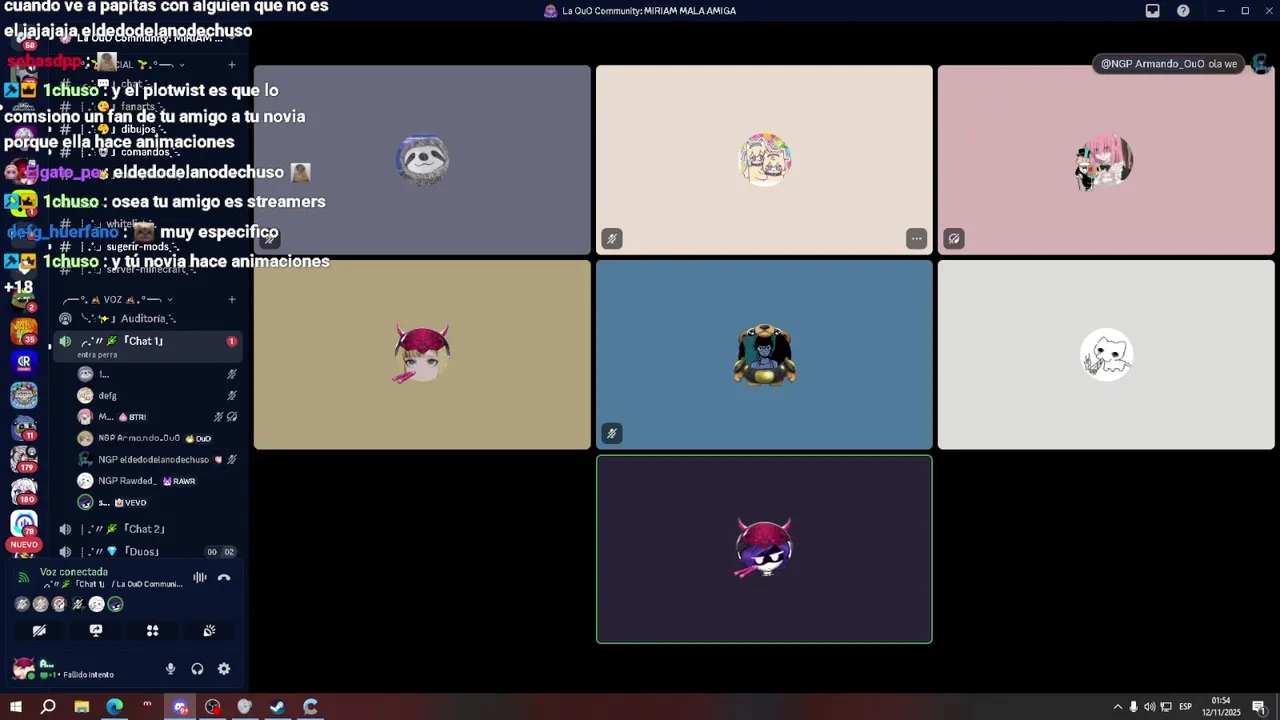Open the blue-background bear avatar tile

coord(764,355)
